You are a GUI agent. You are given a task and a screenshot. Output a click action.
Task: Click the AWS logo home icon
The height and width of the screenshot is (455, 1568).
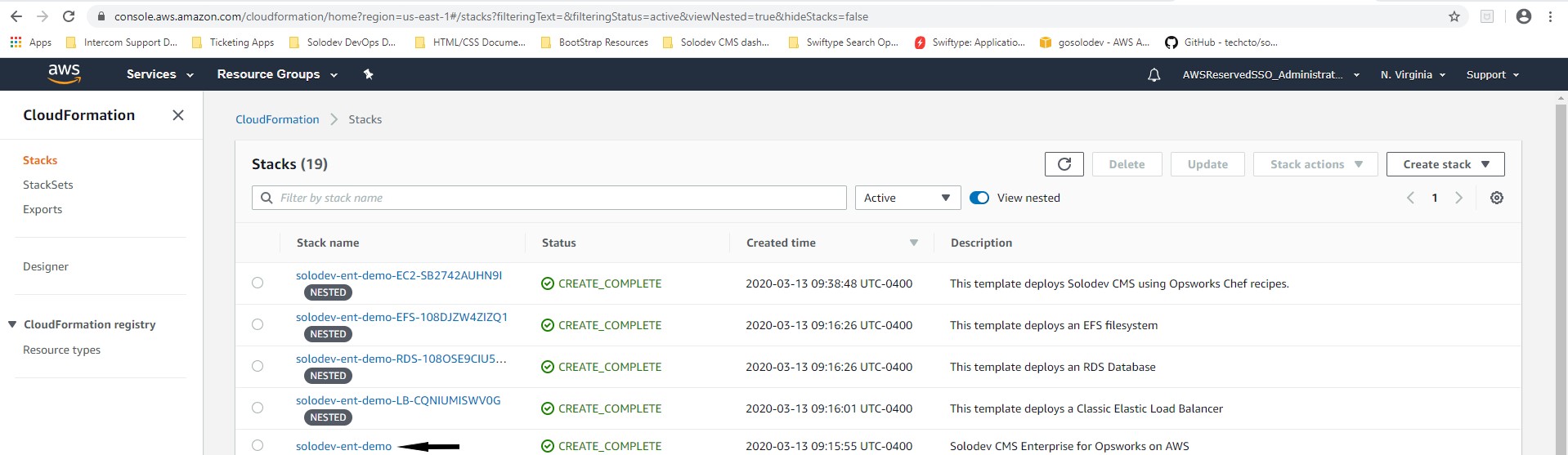(65, 74)
